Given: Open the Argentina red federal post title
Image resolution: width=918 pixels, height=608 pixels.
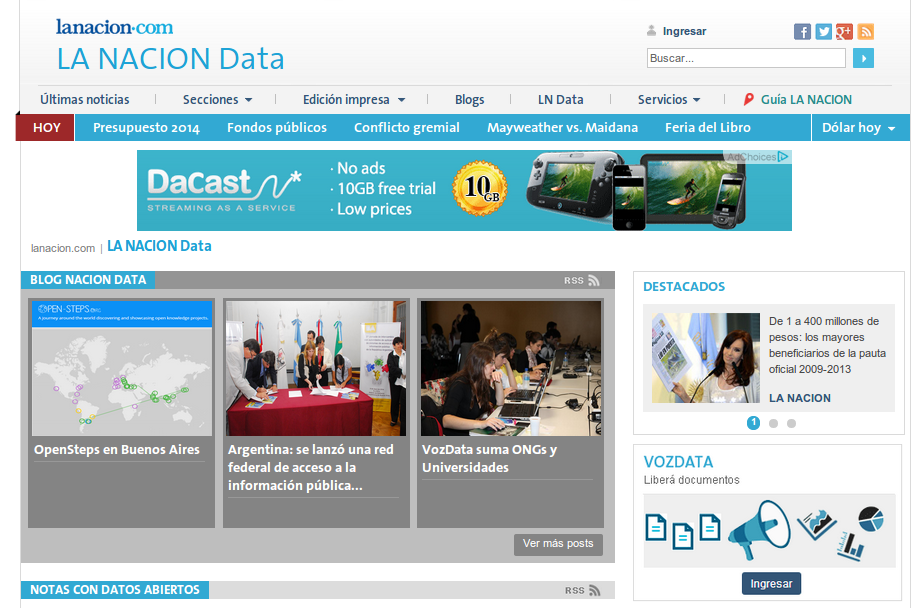Looking at the screenshot, I should click(311, 468).
